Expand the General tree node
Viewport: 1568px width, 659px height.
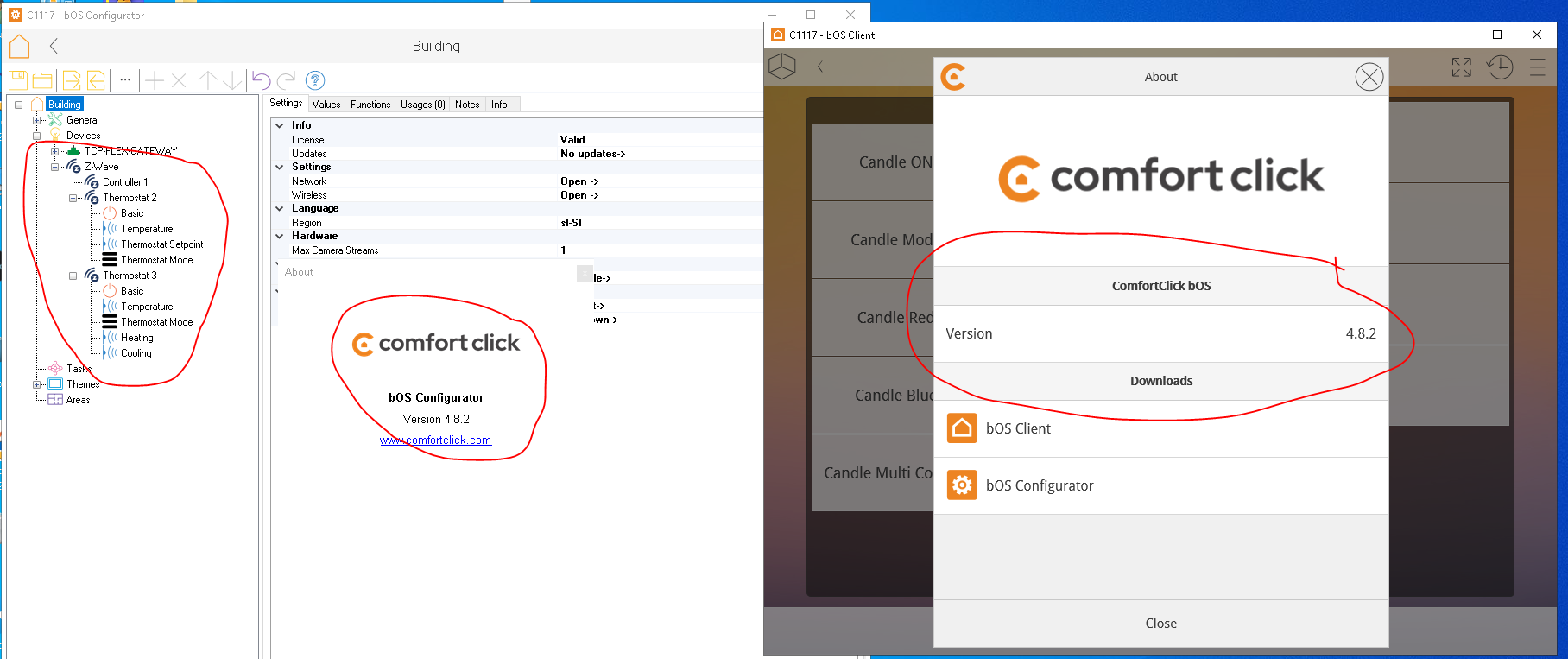pos(36,120)
